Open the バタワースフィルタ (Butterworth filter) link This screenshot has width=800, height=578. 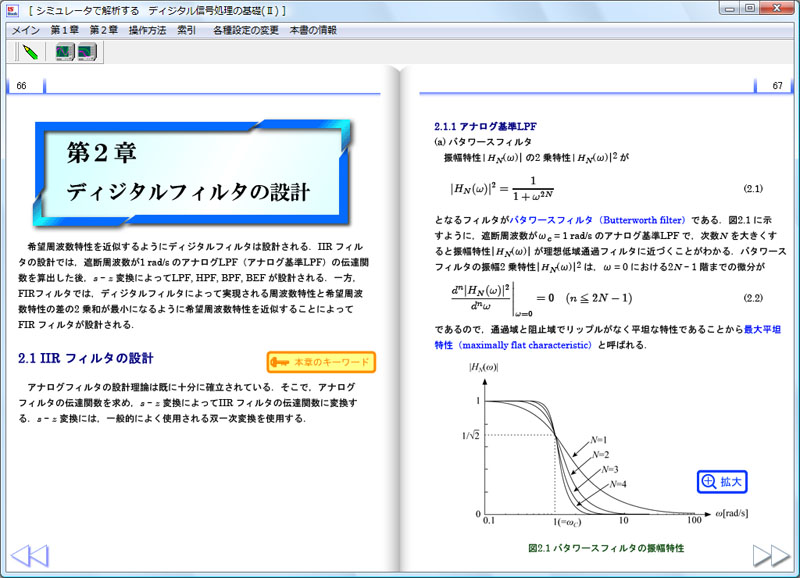click(x=598, y=220)
